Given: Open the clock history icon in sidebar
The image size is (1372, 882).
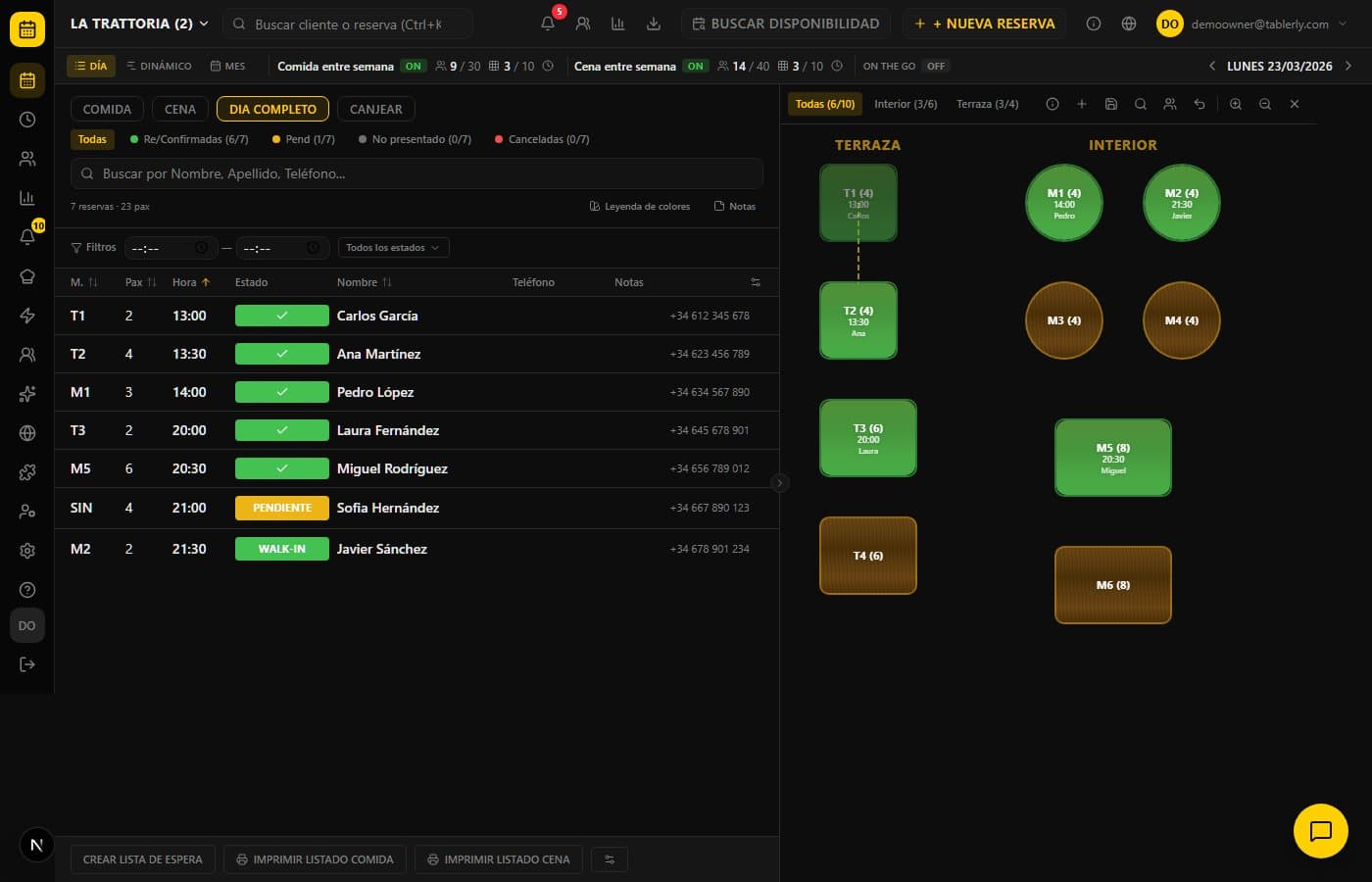Looking at the screenshot, I should (x=27, y=120).
